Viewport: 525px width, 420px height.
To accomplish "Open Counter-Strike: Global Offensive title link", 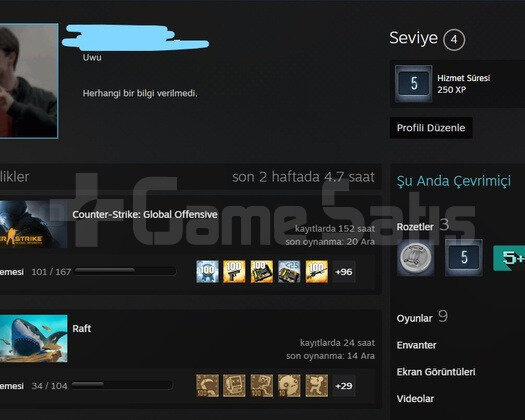I will [145, 214].
